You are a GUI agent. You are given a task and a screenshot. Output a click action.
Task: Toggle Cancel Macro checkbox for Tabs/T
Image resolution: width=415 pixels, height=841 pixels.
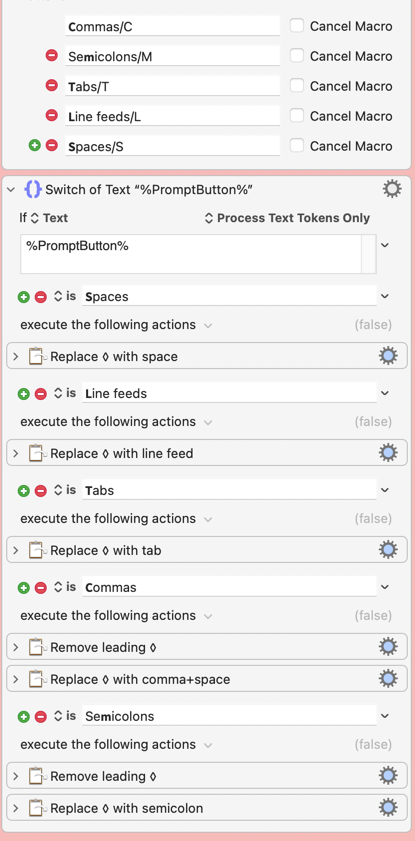[297, 85]
